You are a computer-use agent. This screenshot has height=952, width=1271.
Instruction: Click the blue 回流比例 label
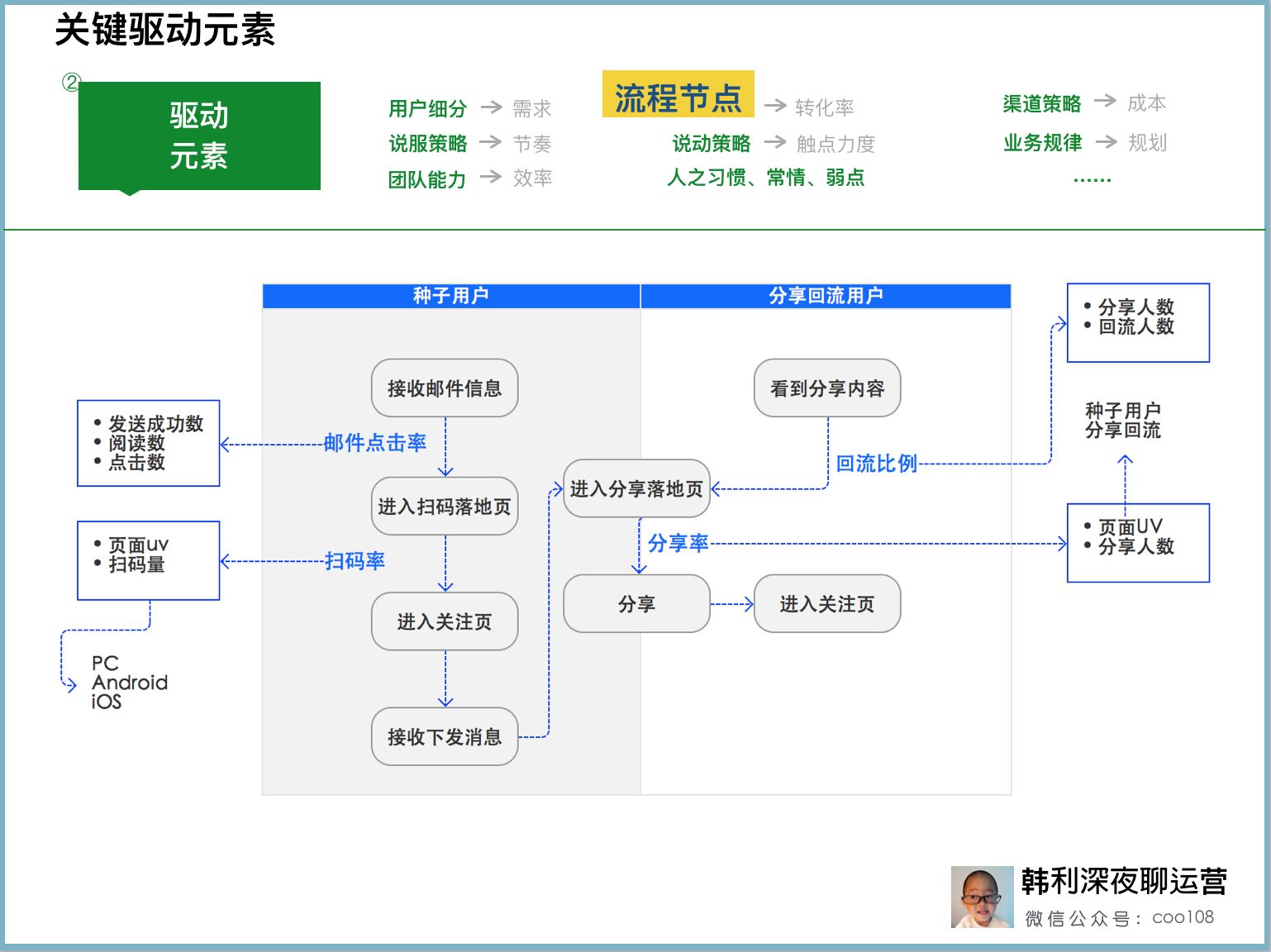pyautogui.click(x=877, y=464)
